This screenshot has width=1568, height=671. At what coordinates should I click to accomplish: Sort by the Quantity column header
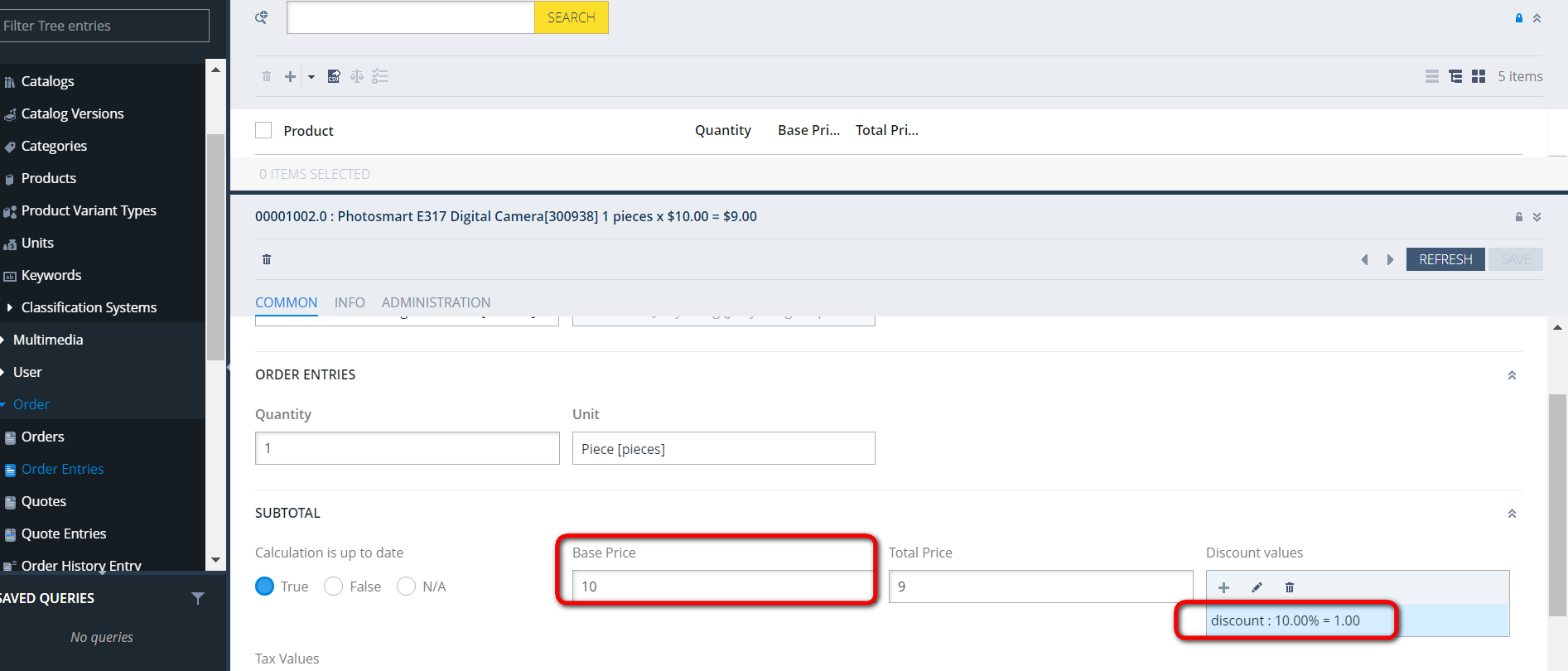[723, 130]
